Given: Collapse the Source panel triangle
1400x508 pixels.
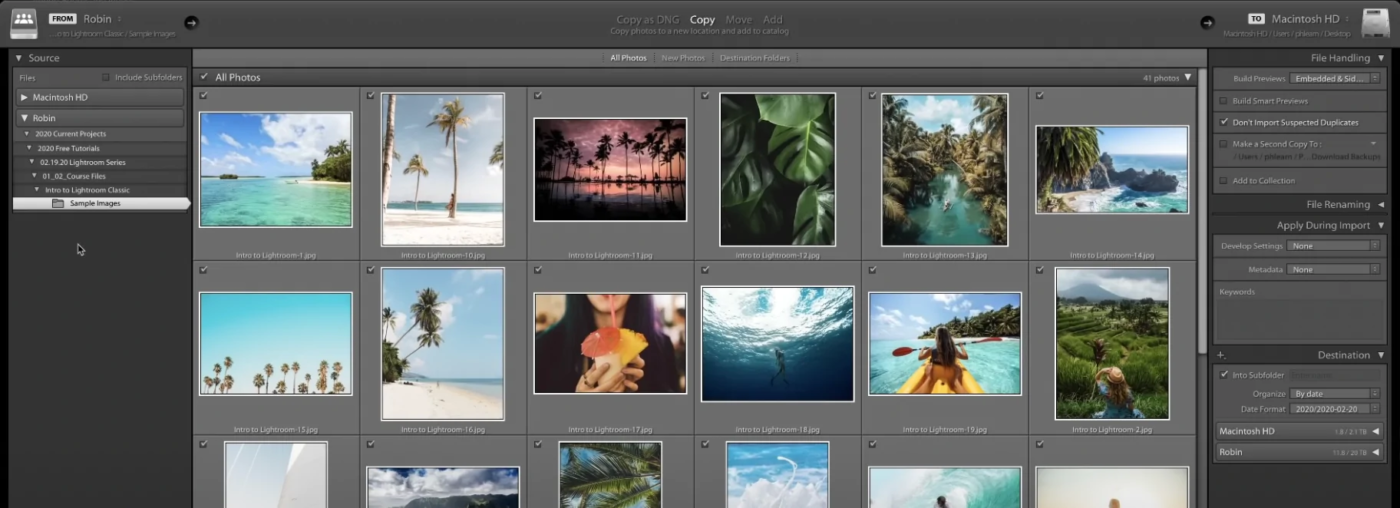Looking at the screenshot, I should coord(19,58).
